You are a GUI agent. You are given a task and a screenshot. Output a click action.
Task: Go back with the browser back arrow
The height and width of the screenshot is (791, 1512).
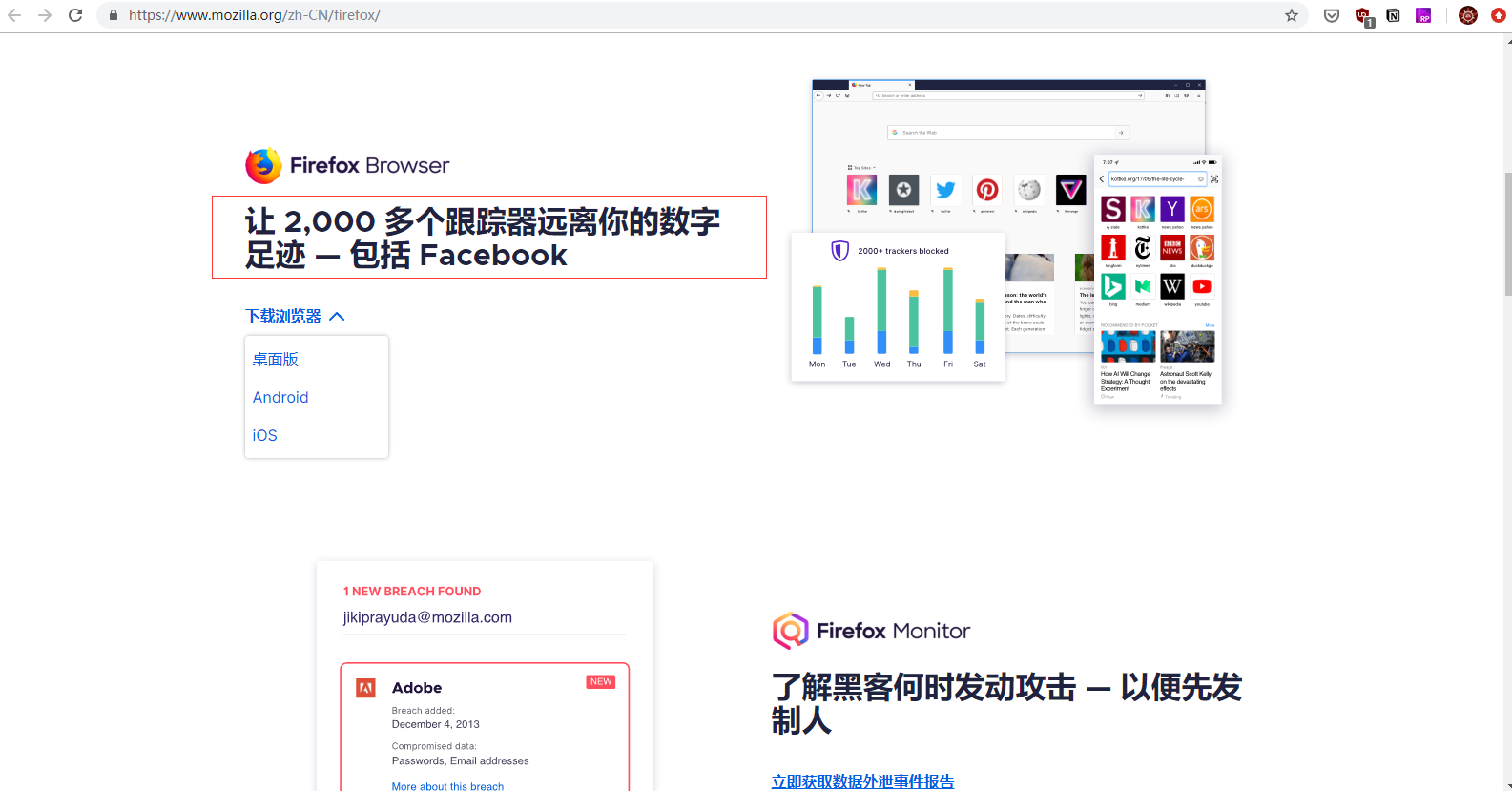click(14, 15)
